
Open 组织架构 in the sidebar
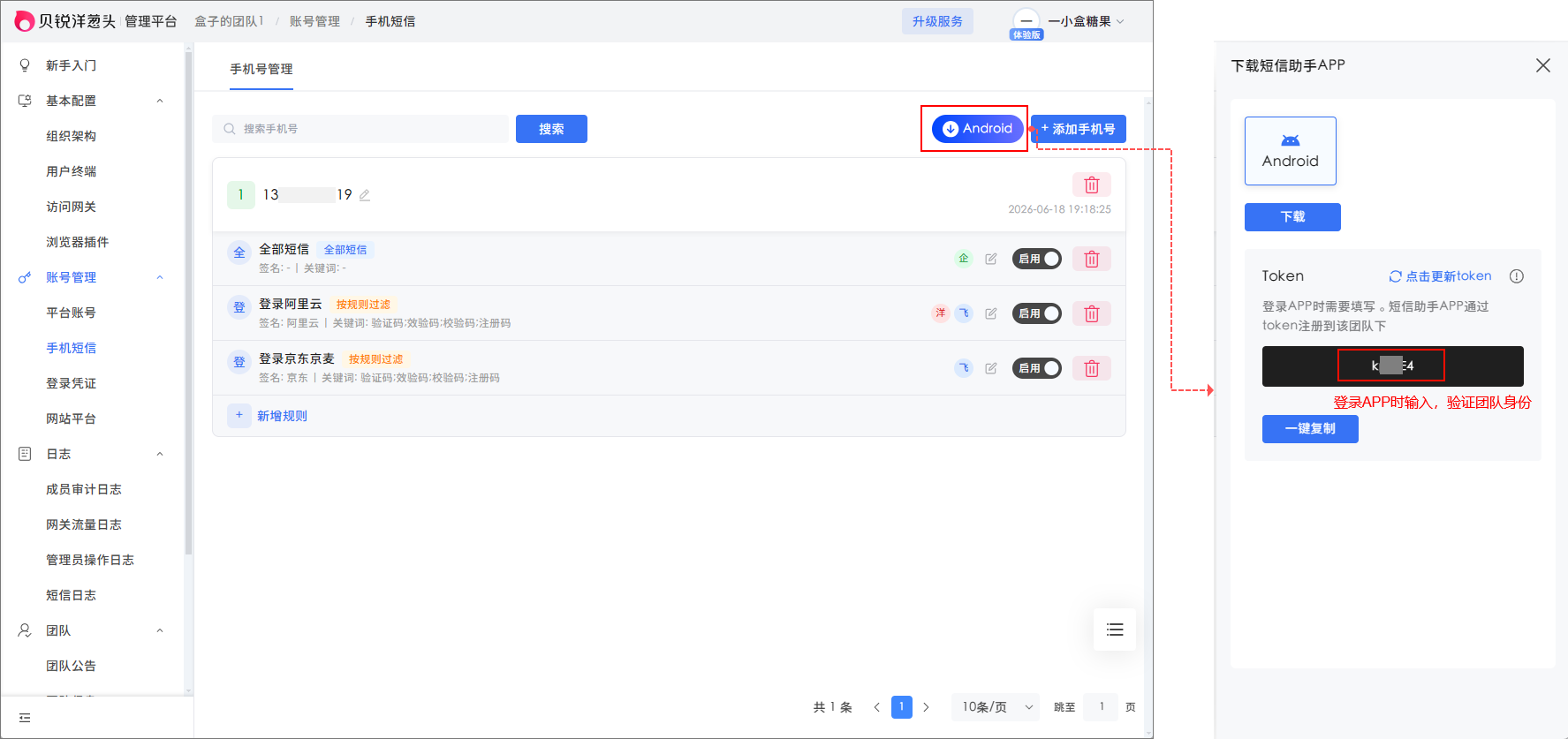point(71,136)
